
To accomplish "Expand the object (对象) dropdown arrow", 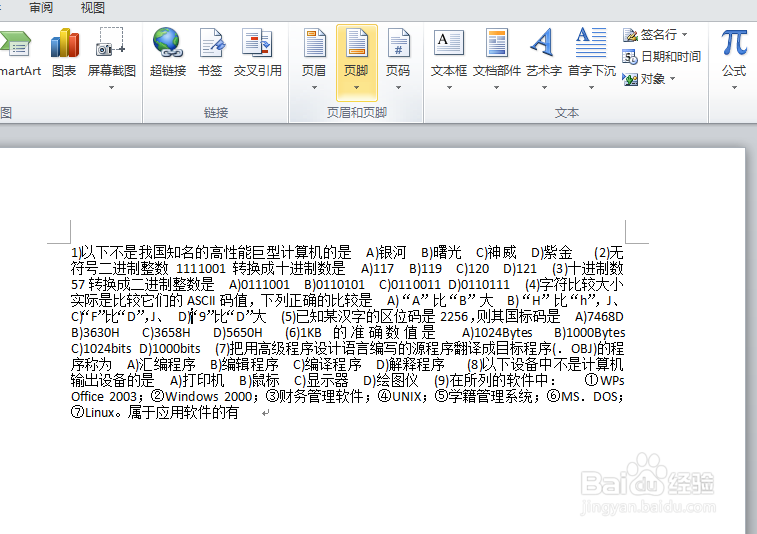I will pos(672,79).
